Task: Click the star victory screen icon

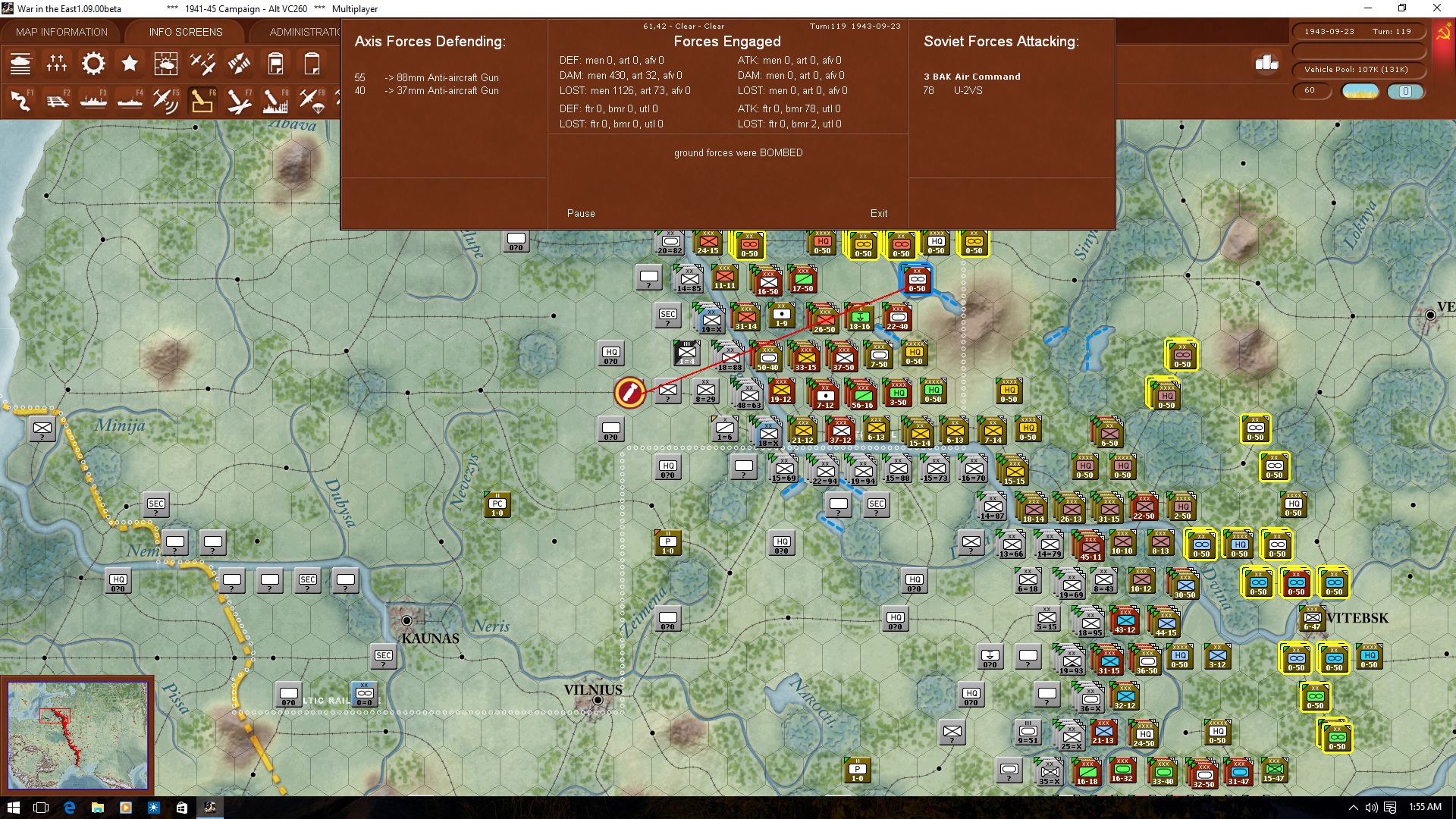Action: (130, 64)
